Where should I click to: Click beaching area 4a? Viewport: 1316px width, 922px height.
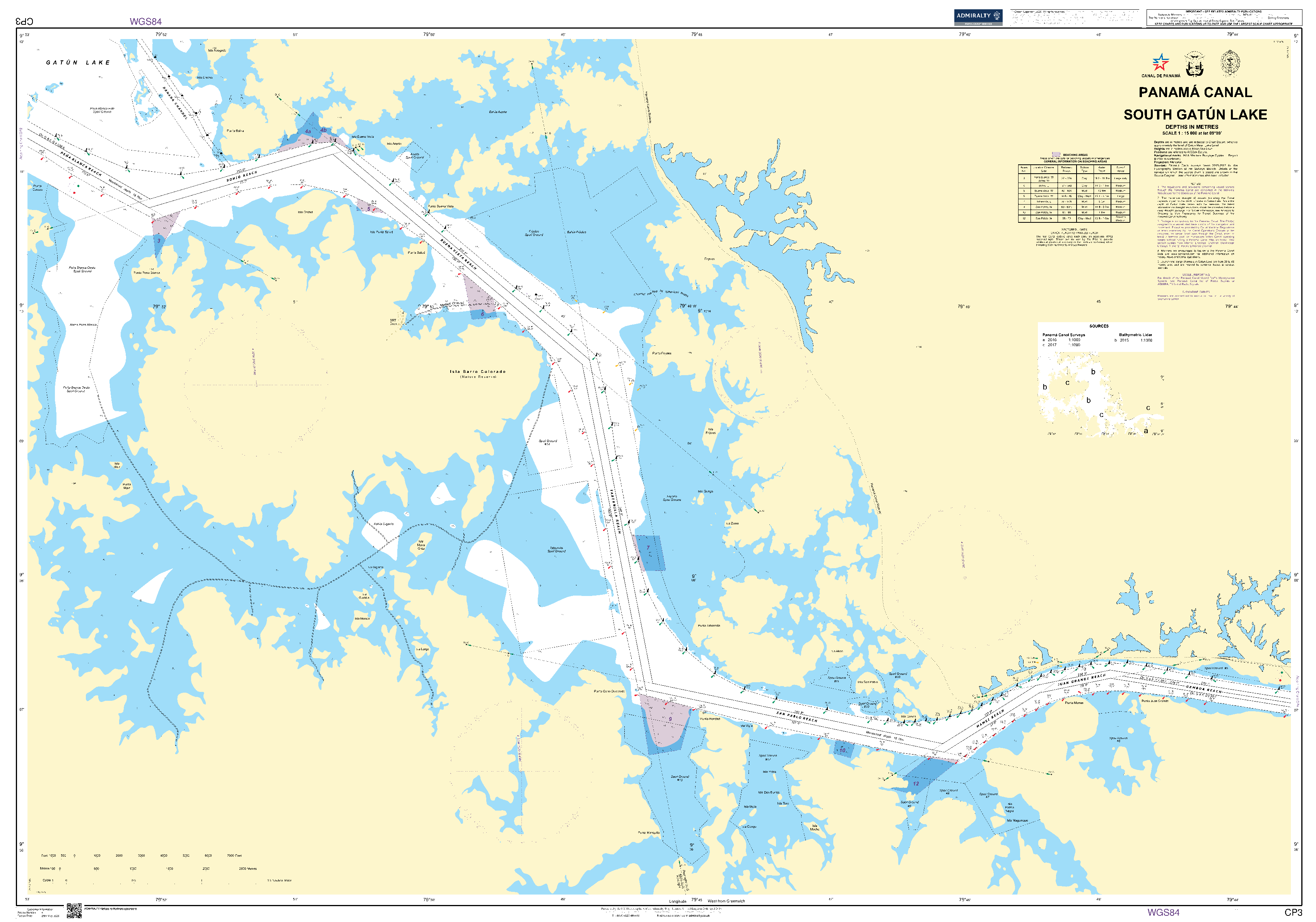(x=308, y=132)
